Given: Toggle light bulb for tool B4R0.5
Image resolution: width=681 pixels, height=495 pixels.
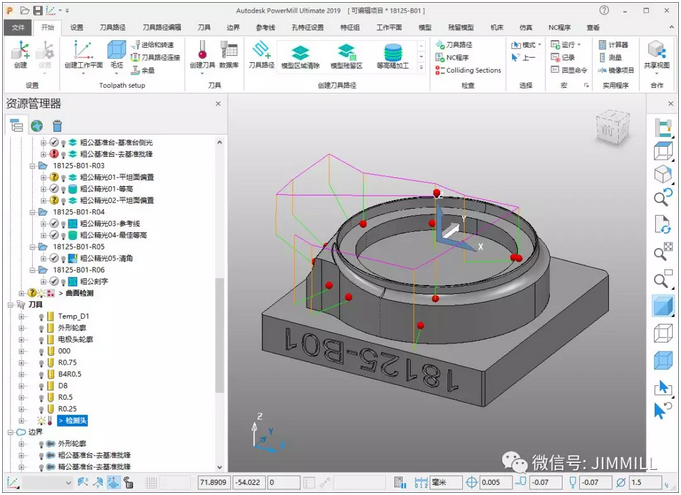Looking at the screenshot, I should point(42,375).
